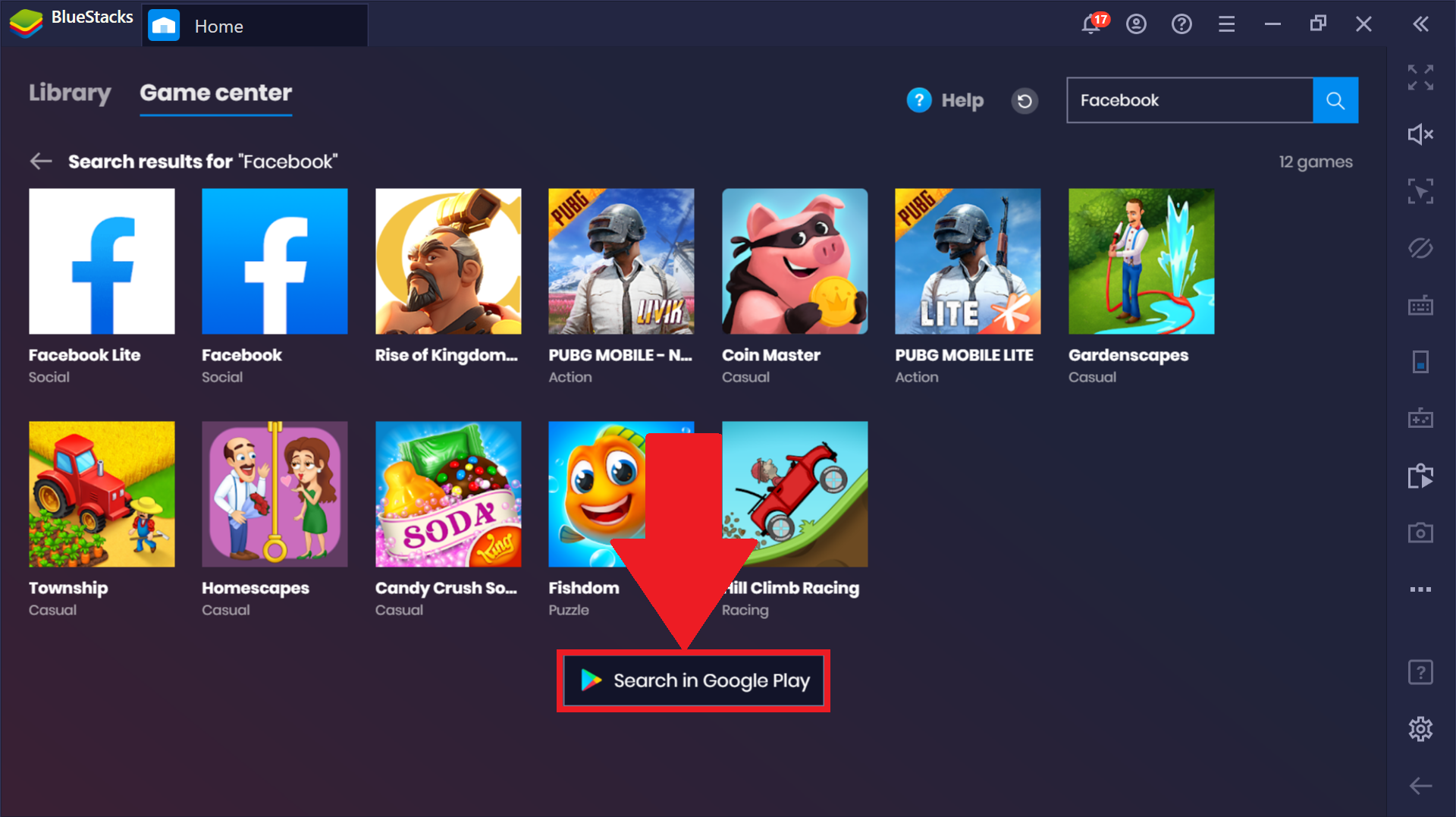Click the rotate screen device icon
Image resolution: width=1456 pixels, height=817 pixels.
[1420, 362]
